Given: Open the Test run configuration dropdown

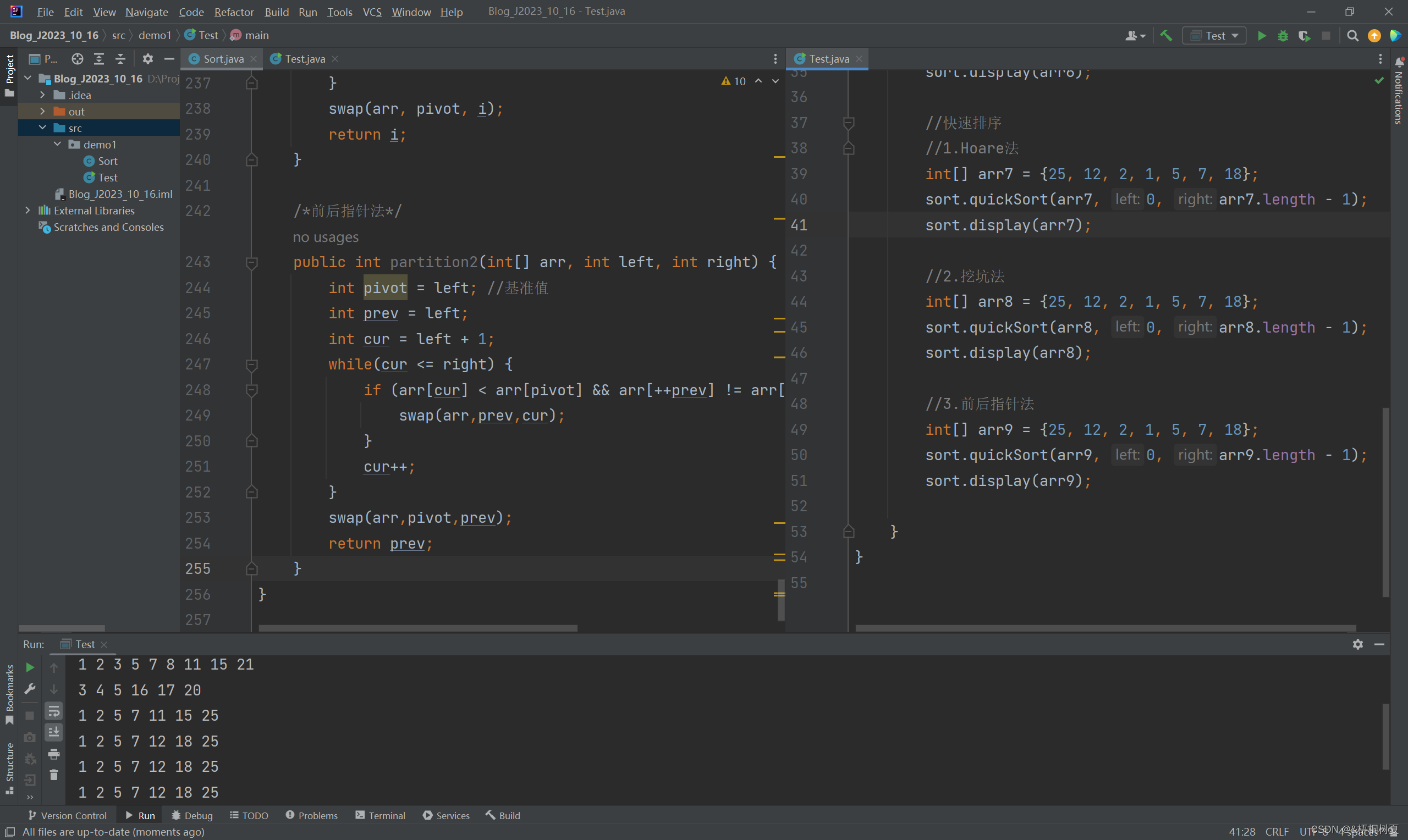Looking at the screenshot, I should (1214, 36).
